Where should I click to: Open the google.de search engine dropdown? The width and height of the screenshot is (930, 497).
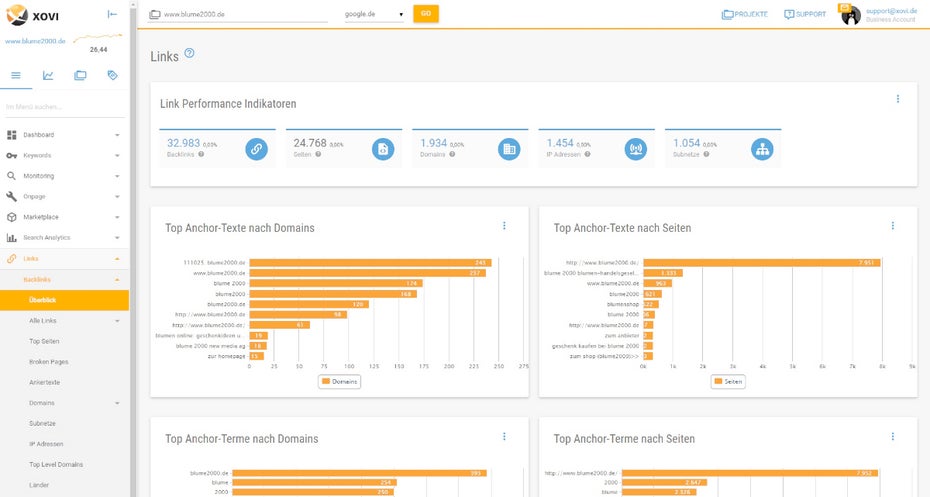pos(374,14)
